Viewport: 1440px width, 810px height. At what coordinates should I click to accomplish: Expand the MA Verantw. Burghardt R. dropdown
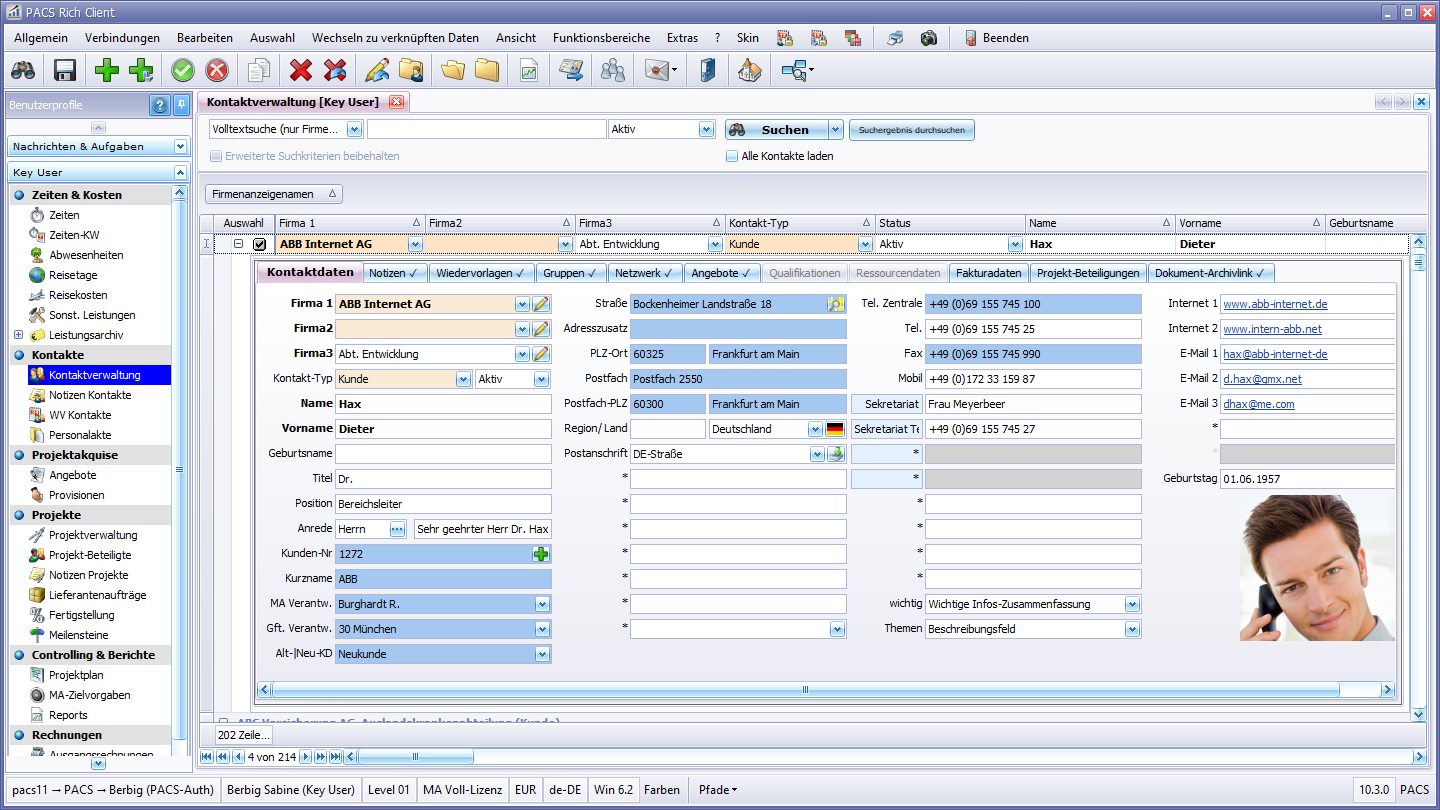pos(542,604)
